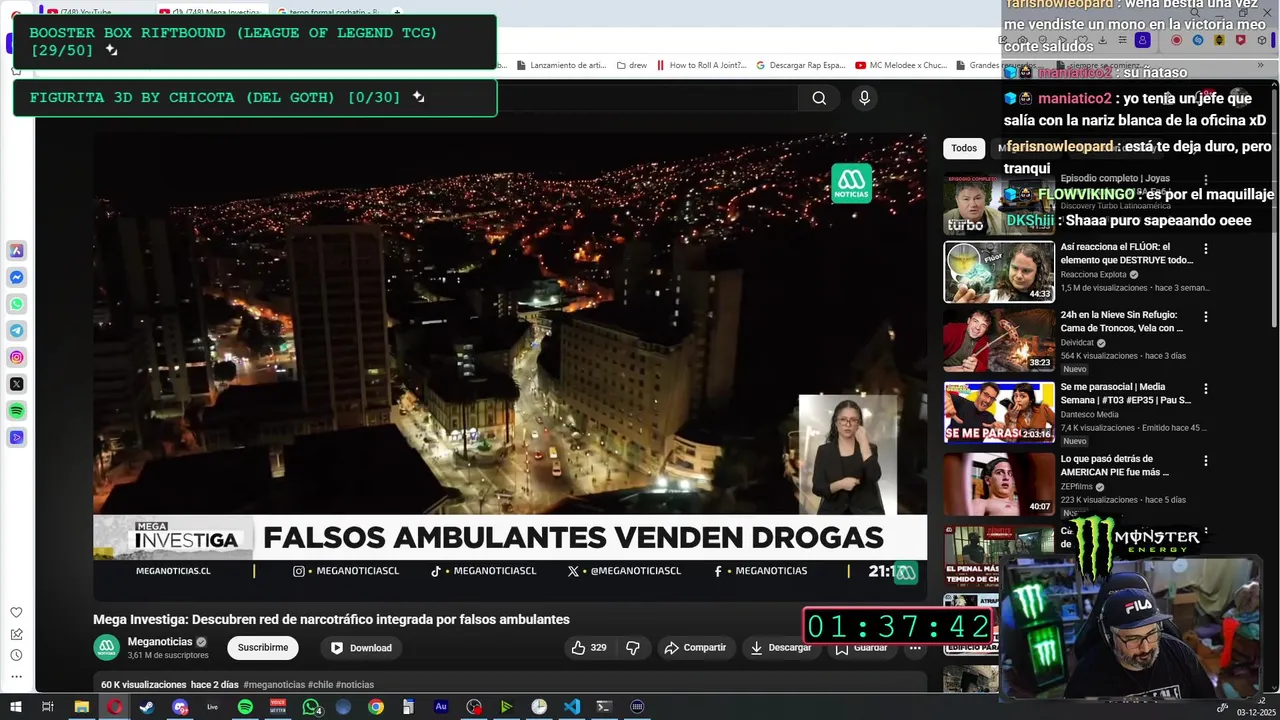Open Telegram in the Opera sidebar
1280x720 pixels.
(17, 331)
